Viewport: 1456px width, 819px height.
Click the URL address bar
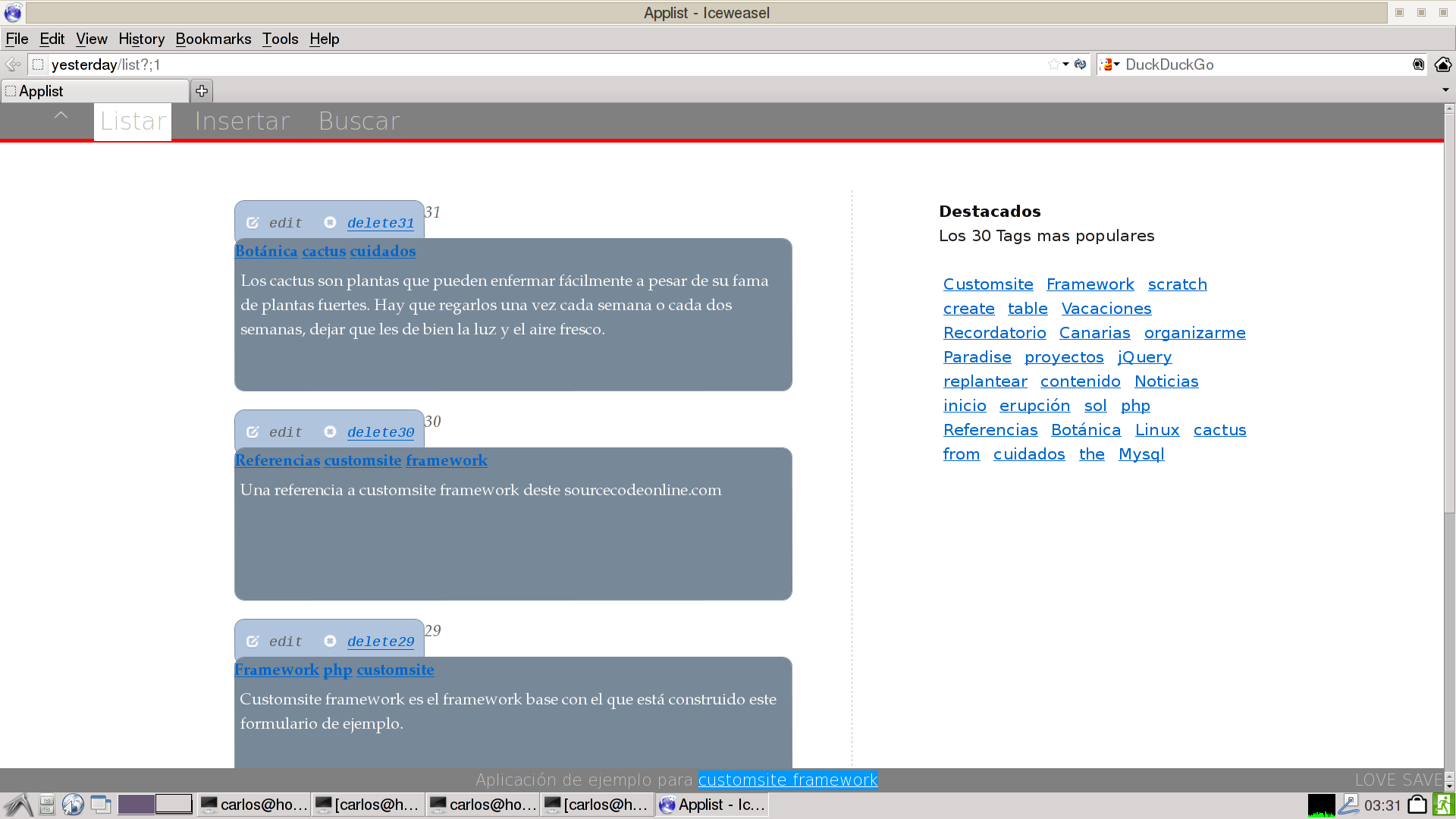coord(531,64)
